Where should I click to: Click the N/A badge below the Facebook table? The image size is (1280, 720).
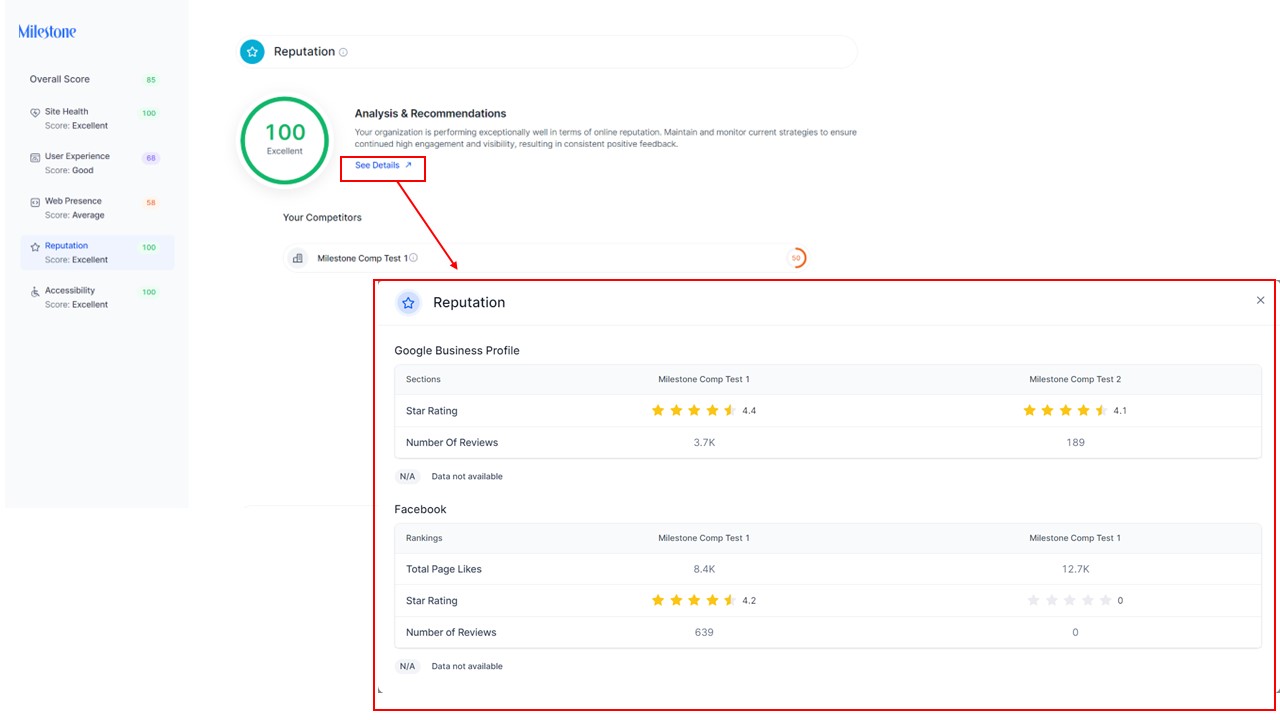click(x=407, y=667)
